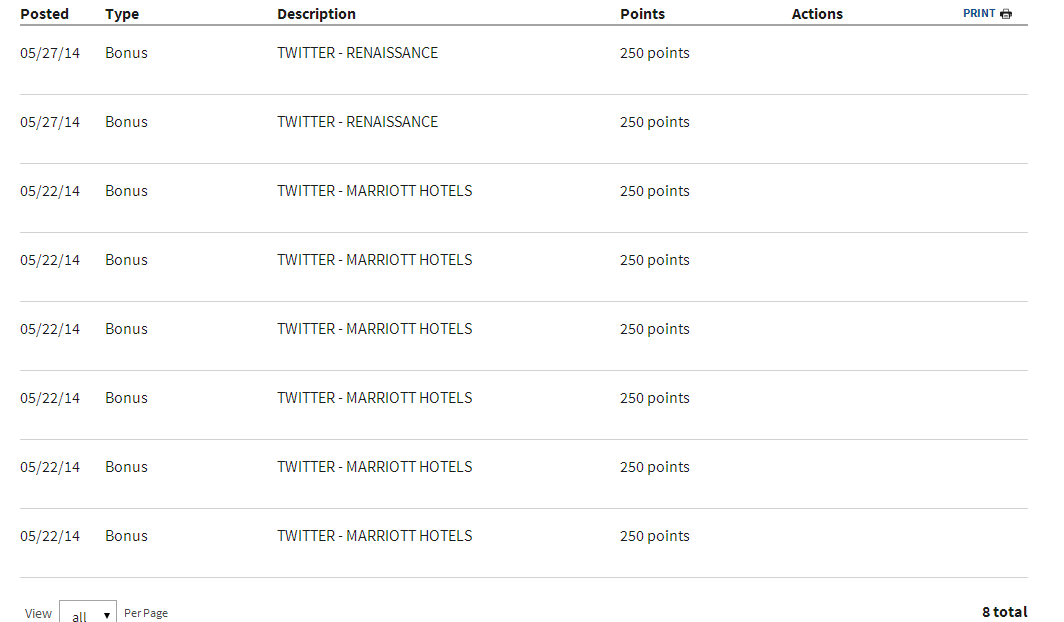The image size is (1064, 622).
Task: Click the Bonus type in the top row
Action: (x=126, y=53)
